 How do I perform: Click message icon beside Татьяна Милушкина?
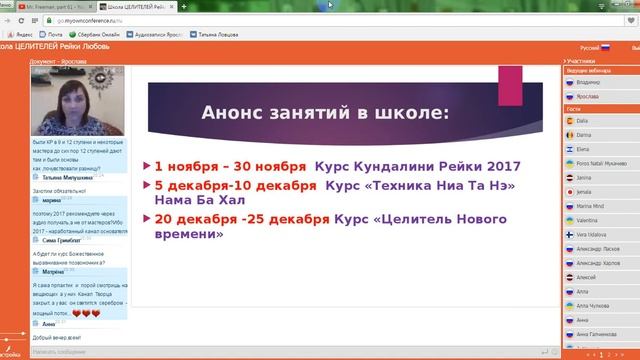pos(36,177)
